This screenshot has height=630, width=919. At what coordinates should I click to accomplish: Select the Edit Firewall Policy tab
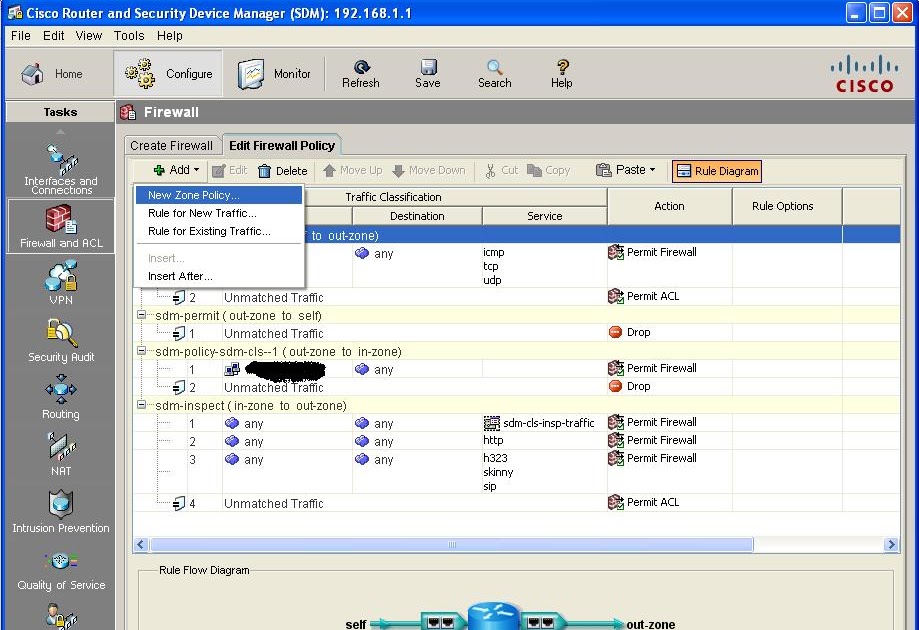coord(282,145)
